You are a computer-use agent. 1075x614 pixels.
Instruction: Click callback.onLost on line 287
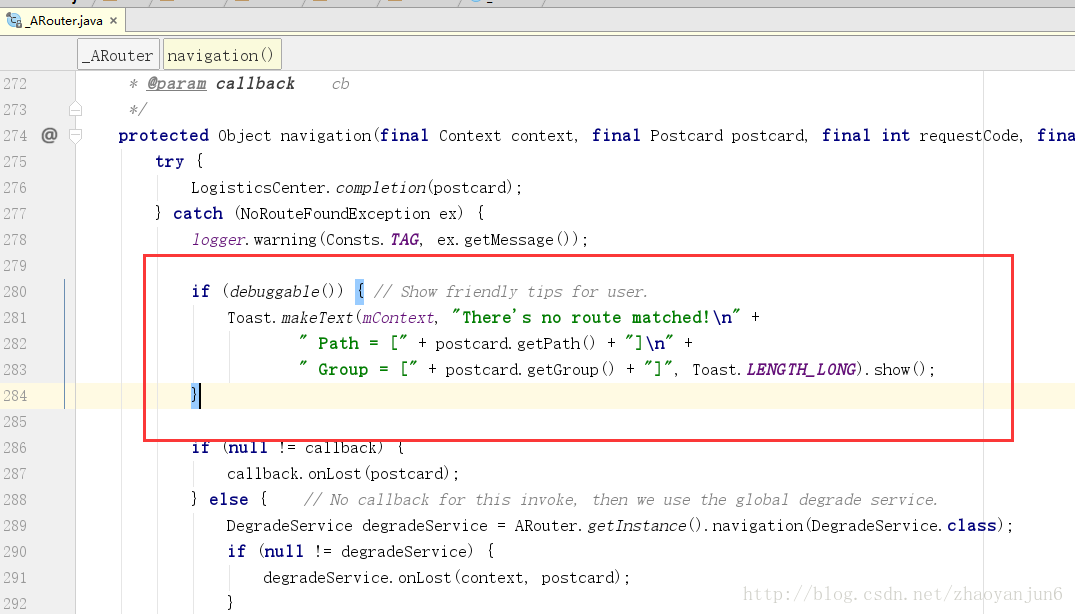coord(293,474)
